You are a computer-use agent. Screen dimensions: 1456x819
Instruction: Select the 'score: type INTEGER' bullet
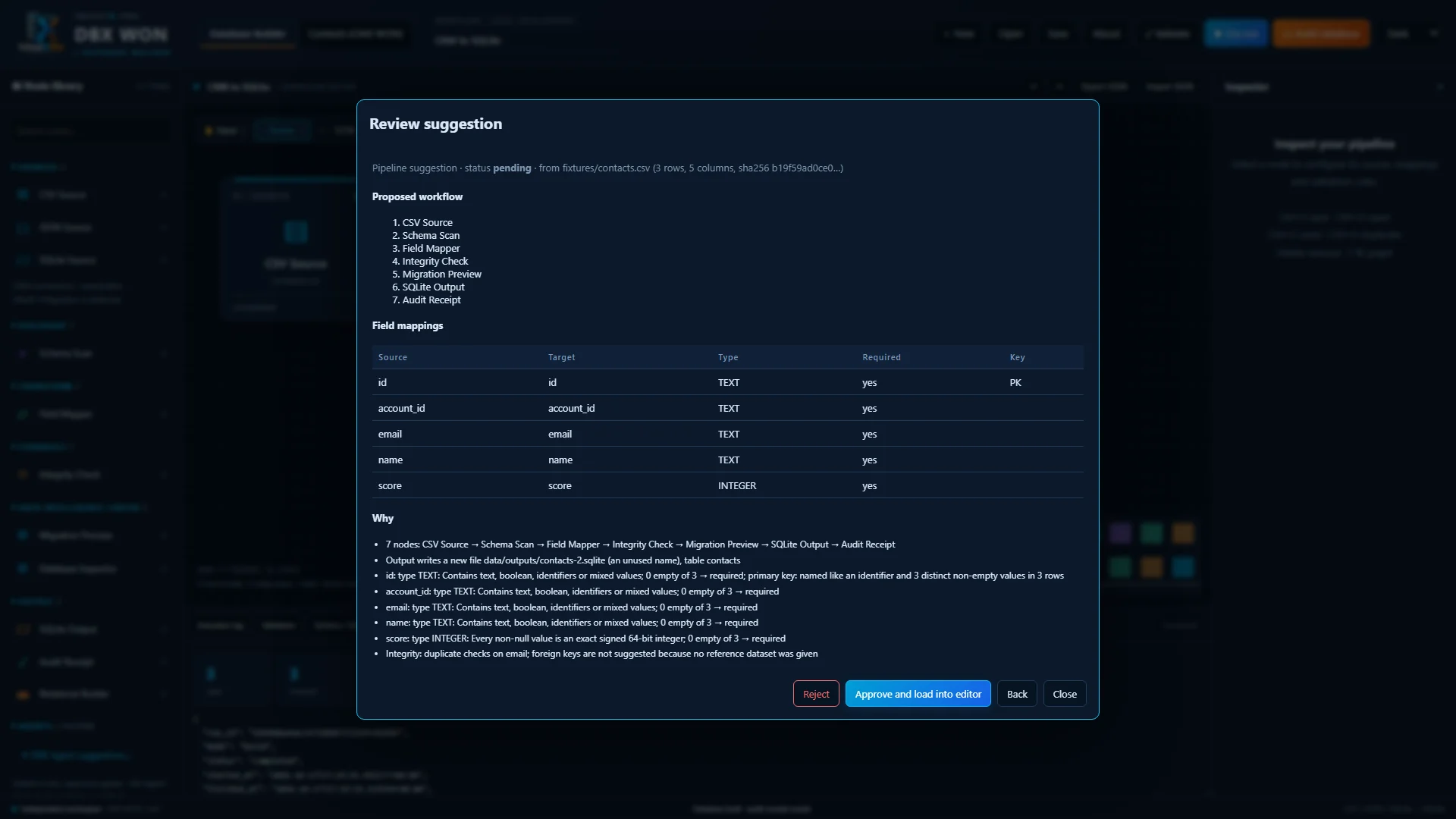[x=585, y=639]
